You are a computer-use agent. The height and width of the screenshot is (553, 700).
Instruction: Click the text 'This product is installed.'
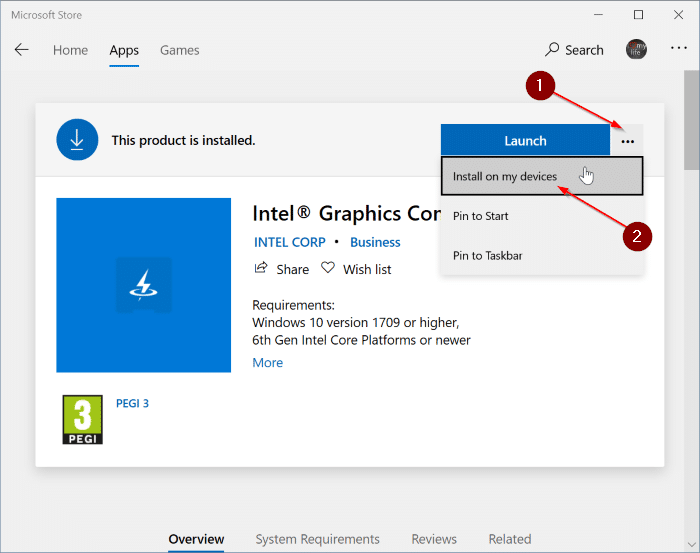[183, 140]
